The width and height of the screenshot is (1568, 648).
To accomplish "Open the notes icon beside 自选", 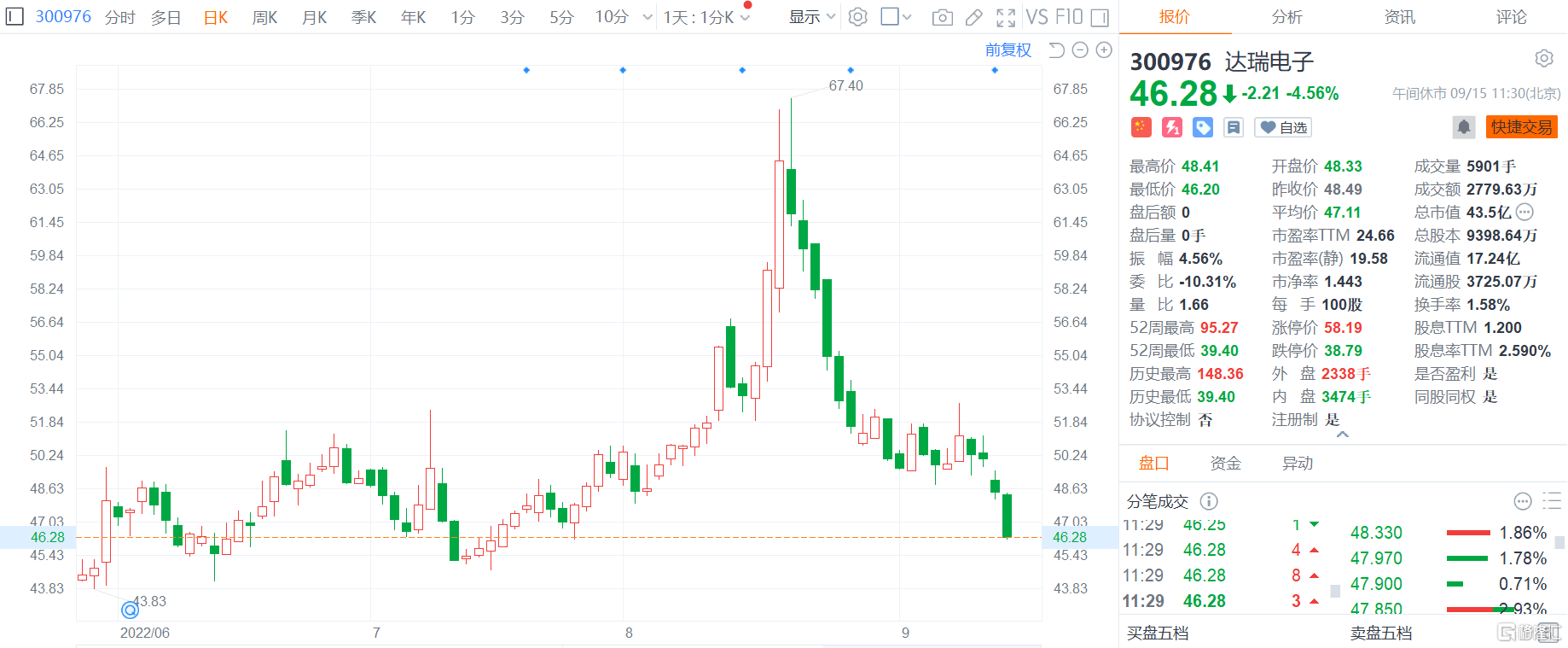I will pos(1233,127).
